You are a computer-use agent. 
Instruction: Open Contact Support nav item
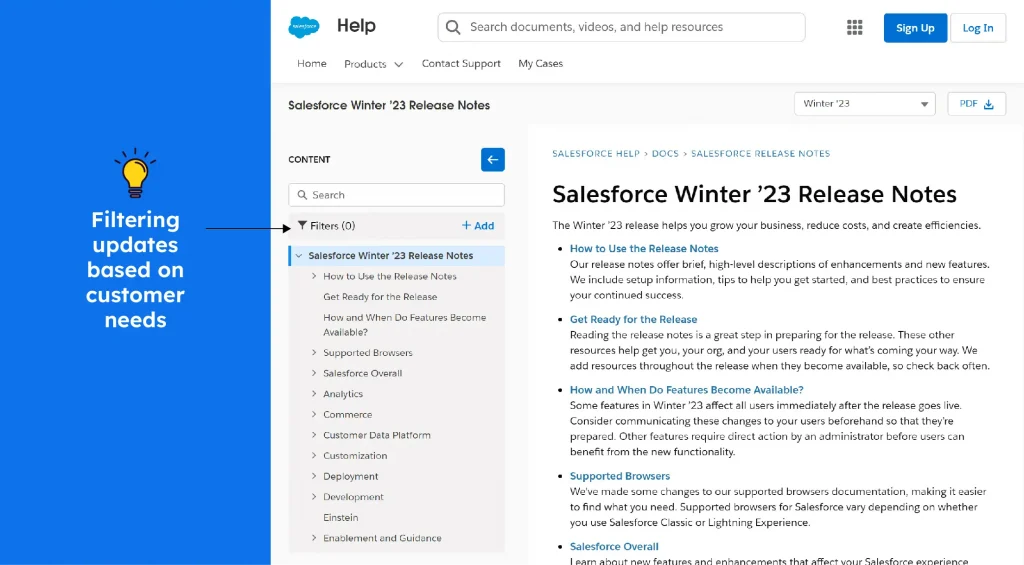coord(461,63)
